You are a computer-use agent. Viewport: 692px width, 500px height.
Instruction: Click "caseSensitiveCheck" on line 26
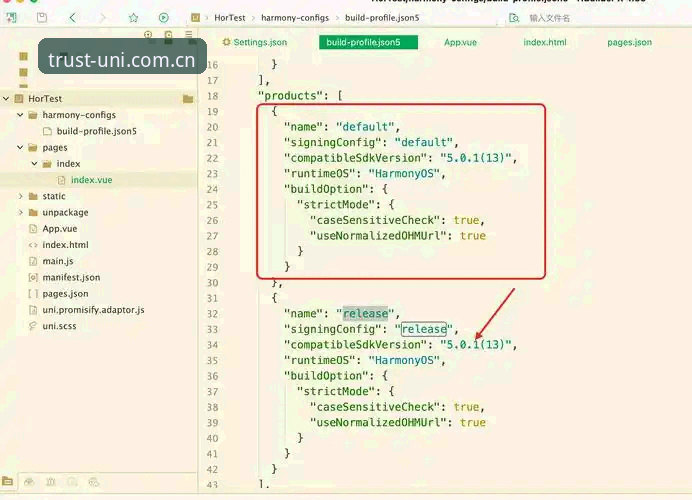pos(375,220)
